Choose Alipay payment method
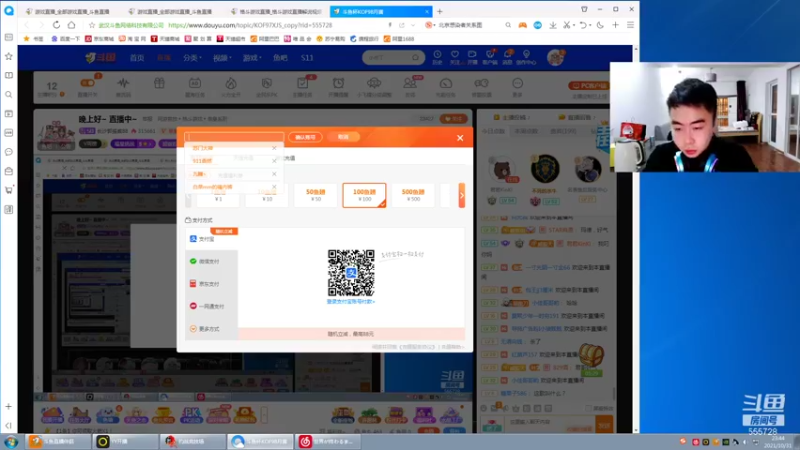 tap(211, 239)
